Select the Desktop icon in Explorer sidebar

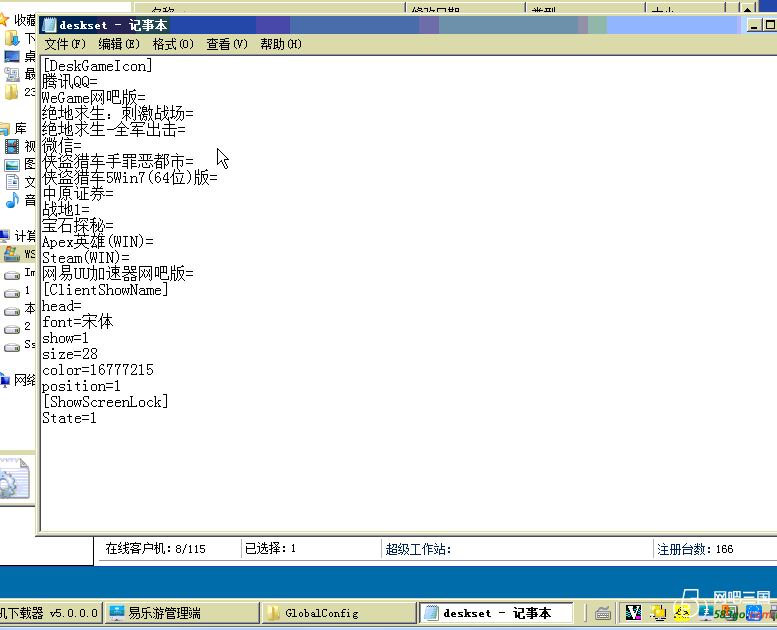(x=12, y=56)
